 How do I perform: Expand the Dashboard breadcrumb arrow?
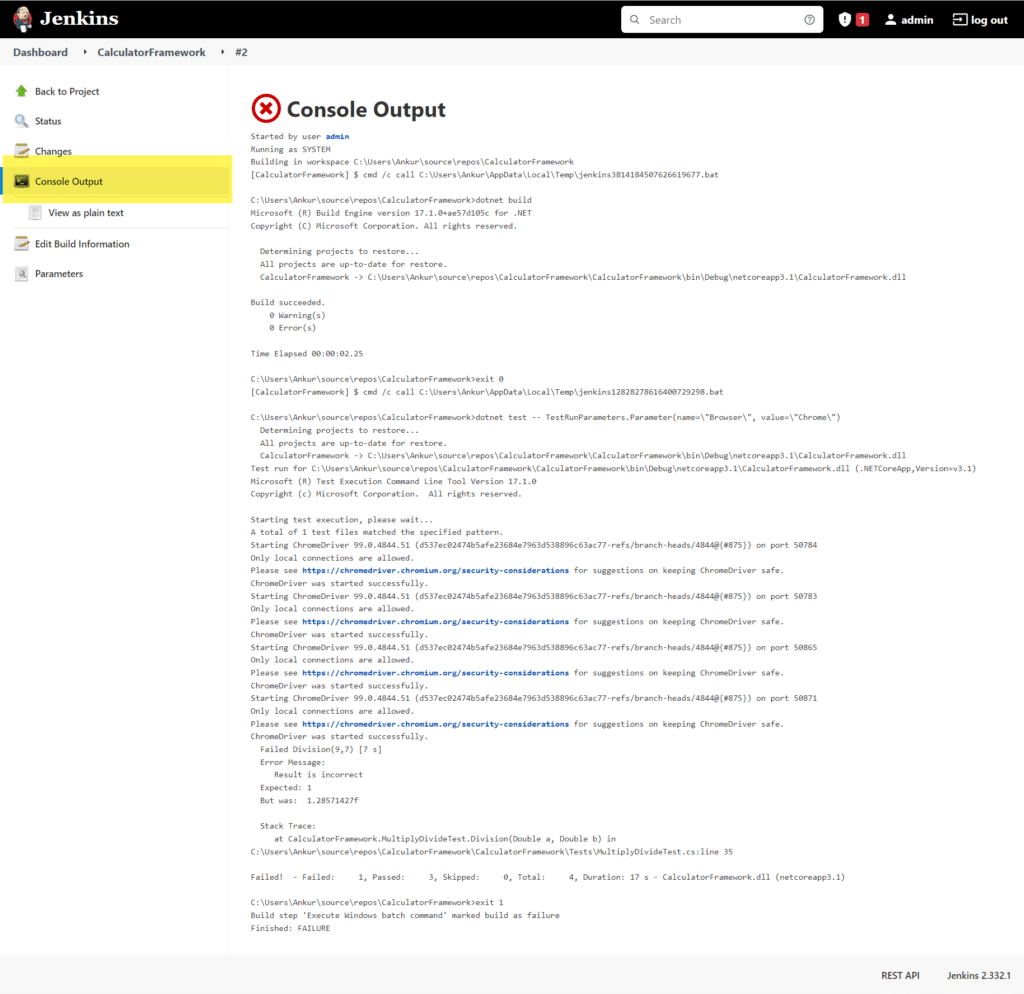(x=85, y=52)
